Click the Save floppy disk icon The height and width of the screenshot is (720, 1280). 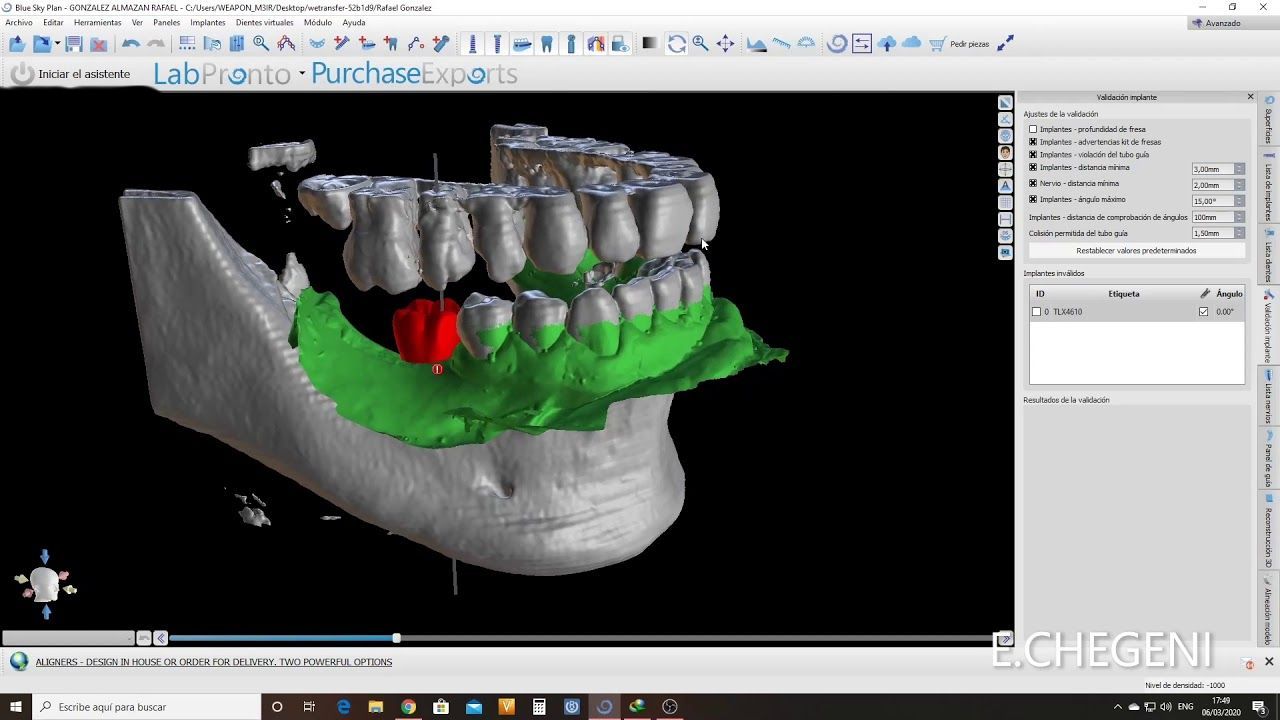[74, 44]
